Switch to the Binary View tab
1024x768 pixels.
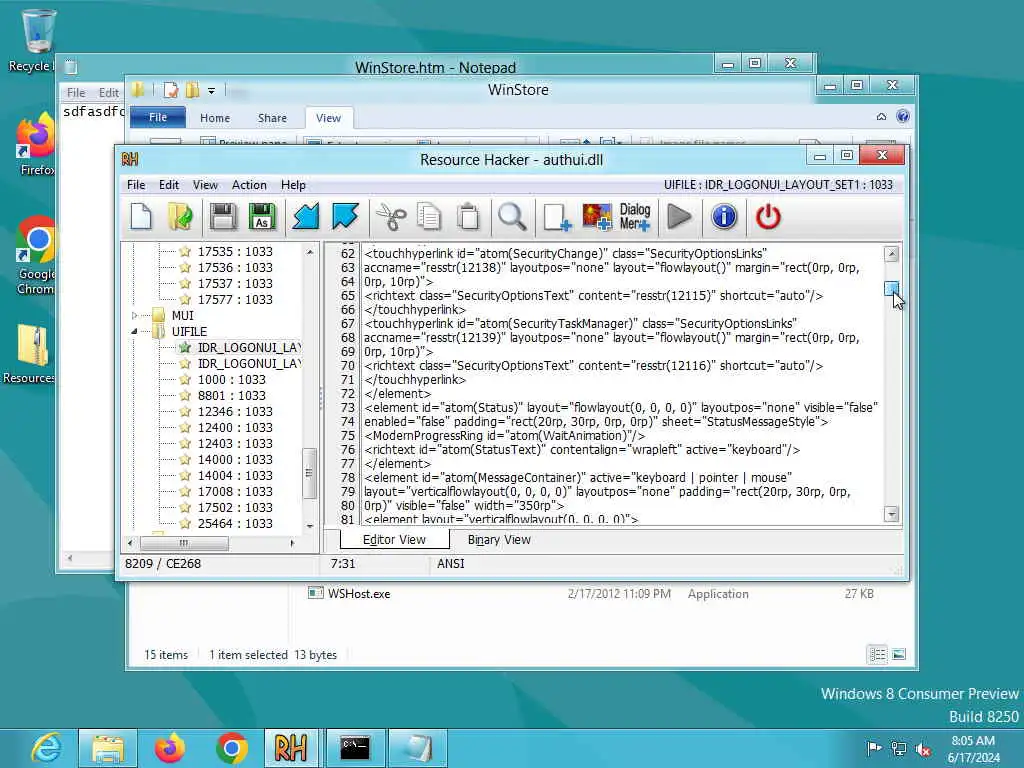point(499,540)
